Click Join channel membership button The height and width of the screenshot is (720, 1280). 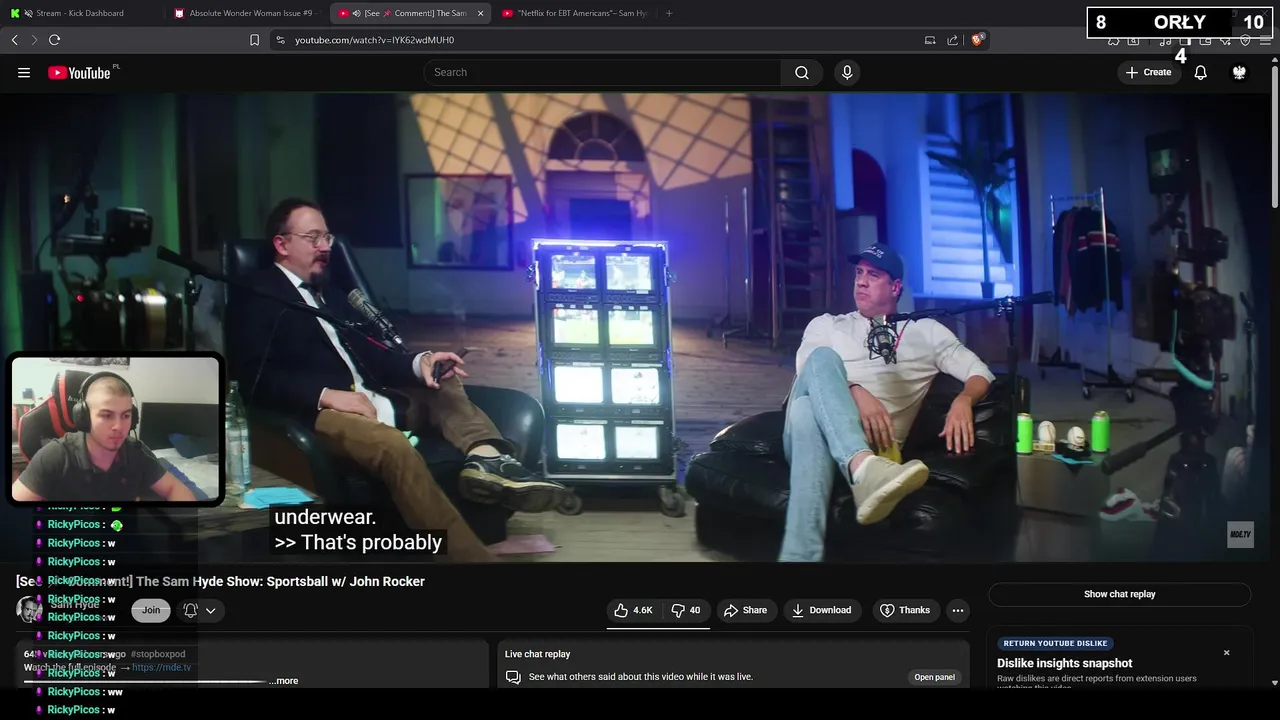coord(151,610)
